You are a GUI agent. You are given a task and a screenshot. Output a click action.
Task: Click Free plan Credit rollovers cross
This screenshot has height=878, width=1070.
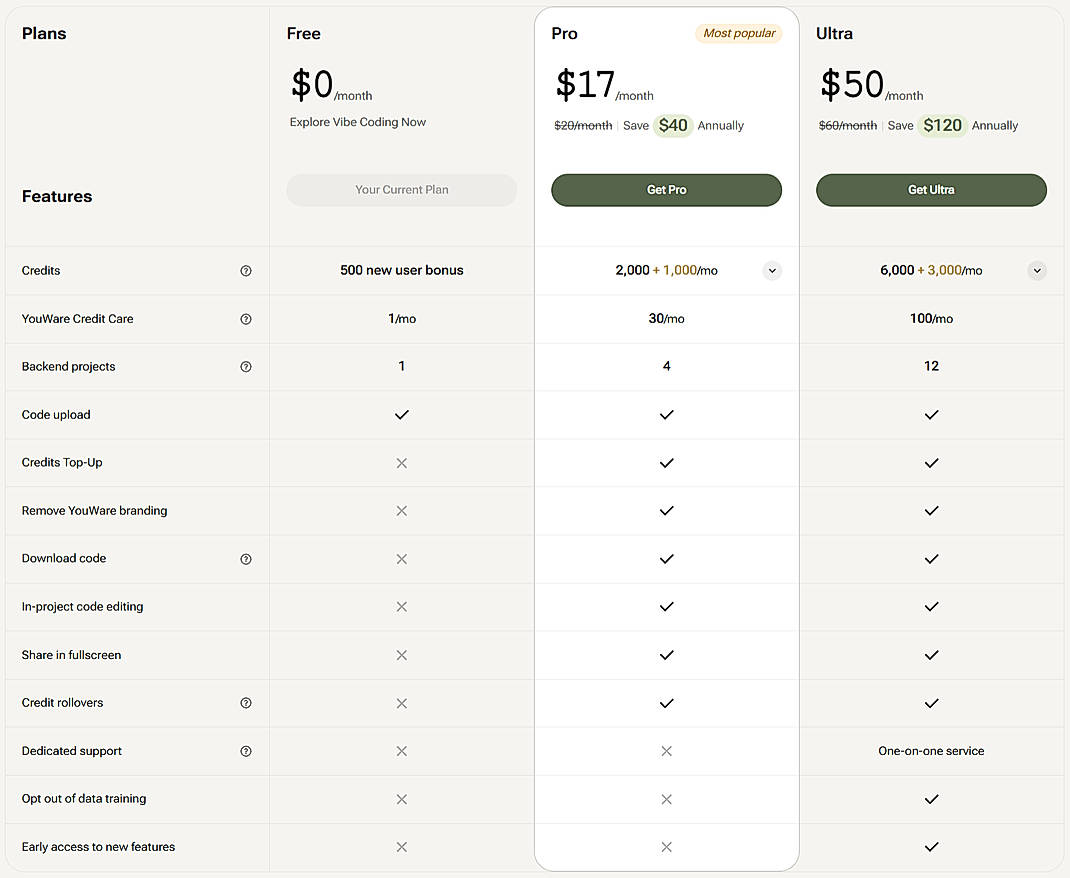(402, 703)
